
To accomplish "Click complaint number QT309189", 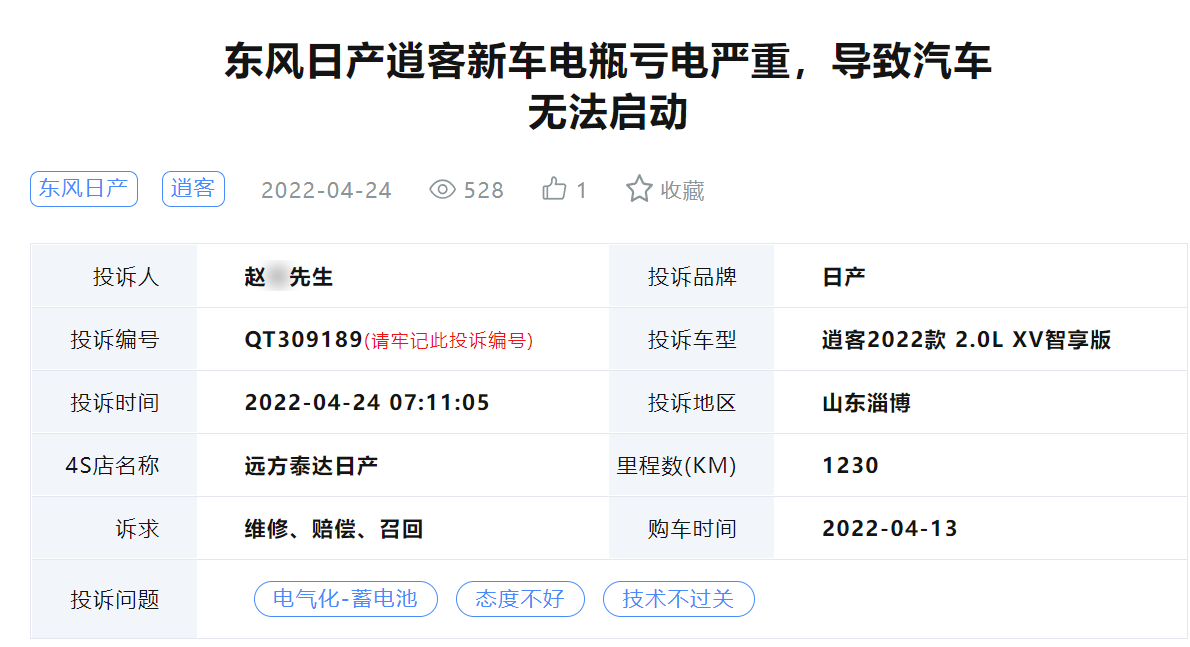I will [x=304, y=340].
